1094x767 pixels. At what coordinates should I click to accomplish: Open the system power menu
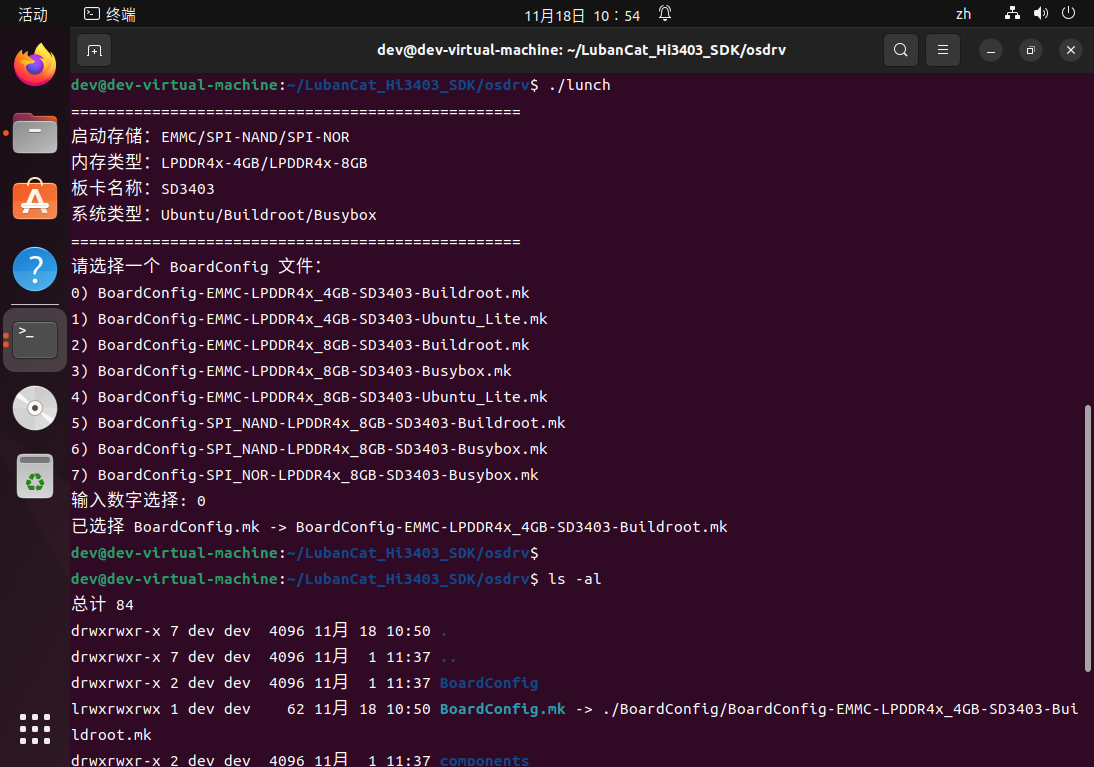pyautogui.click(x=1069, y=14)
